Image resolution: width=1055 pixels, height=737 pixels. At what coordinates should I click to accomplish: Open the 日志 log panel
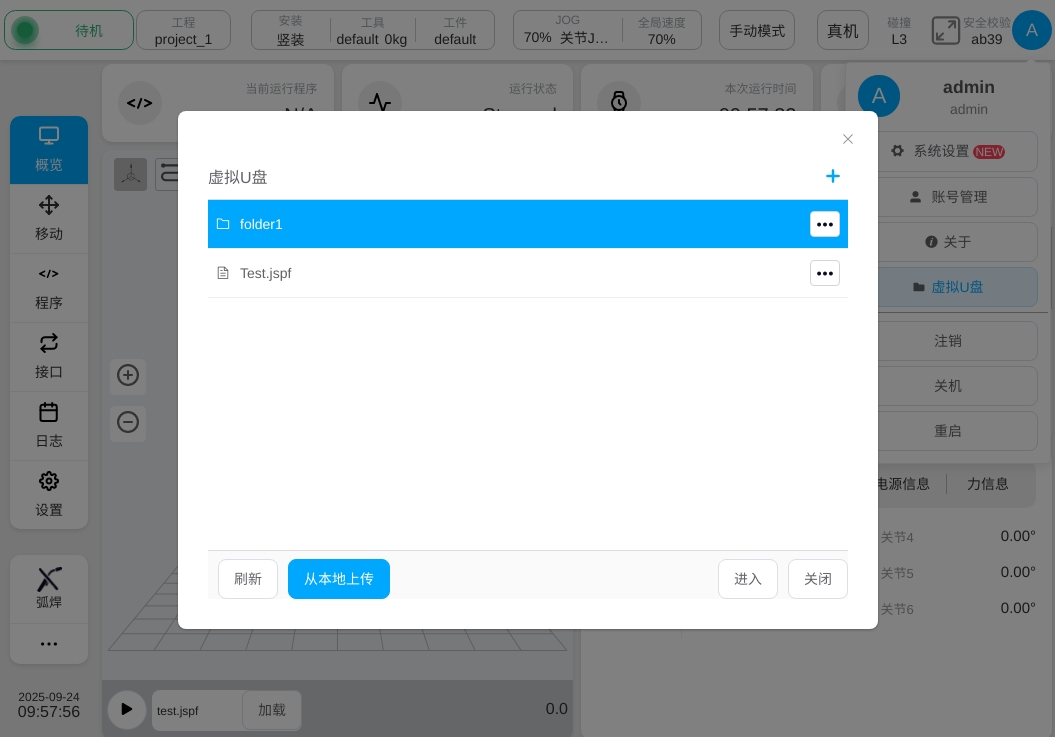pos(49,425)
